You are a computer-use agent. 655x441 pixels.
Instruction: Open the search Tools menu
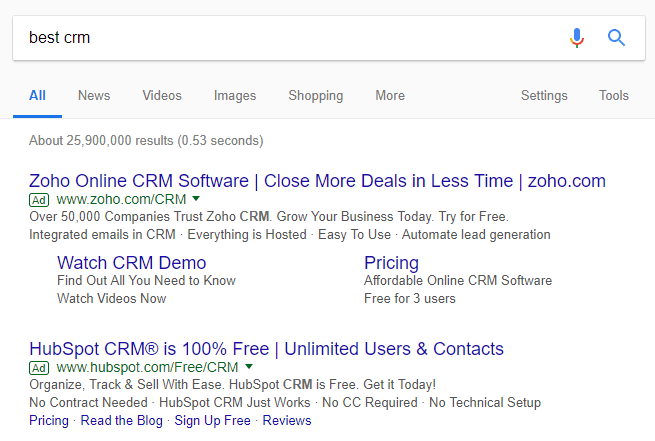pos(614,96)
